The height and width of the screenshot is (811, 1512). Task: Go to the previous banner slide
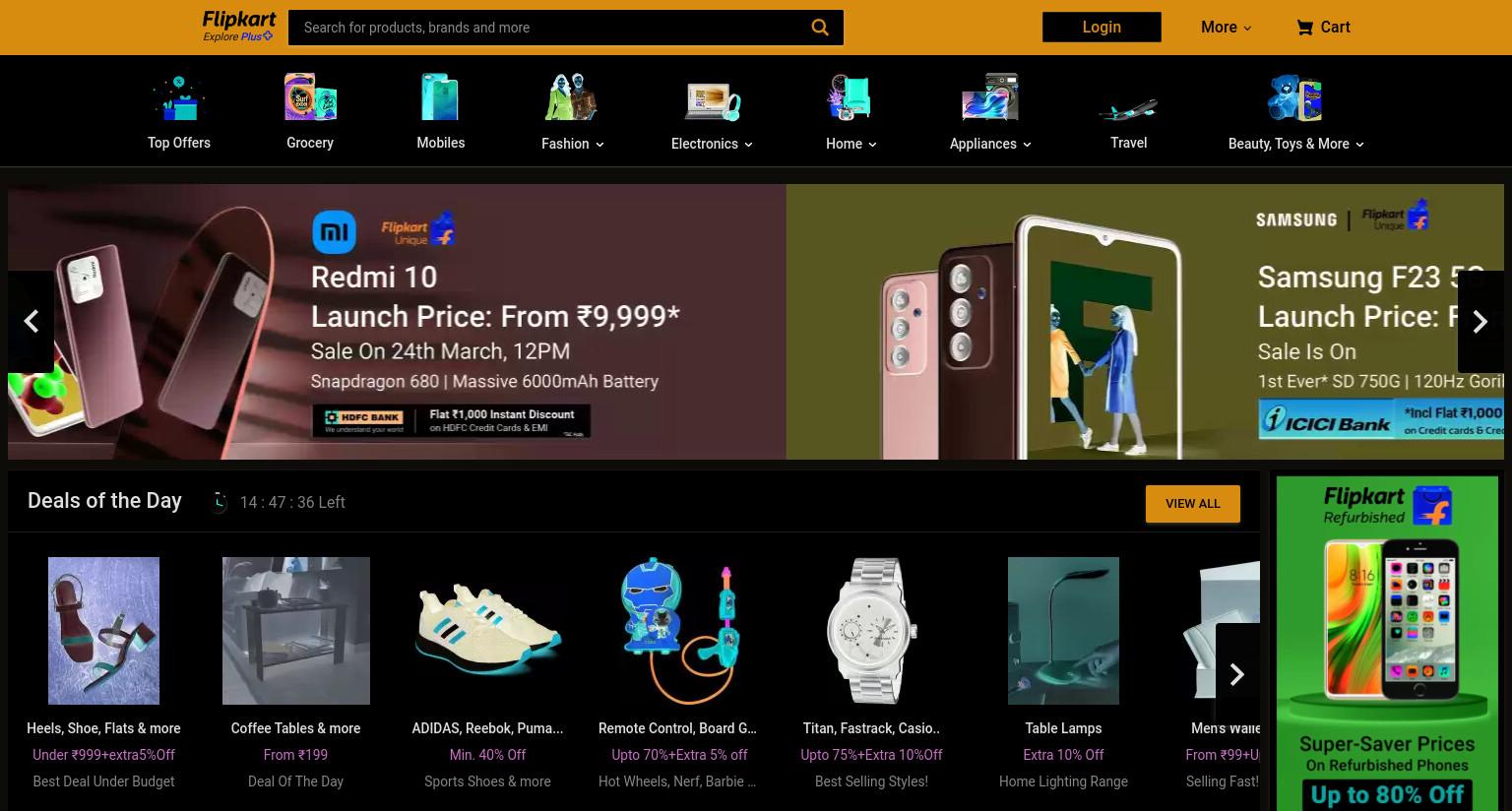coord(31,322)
